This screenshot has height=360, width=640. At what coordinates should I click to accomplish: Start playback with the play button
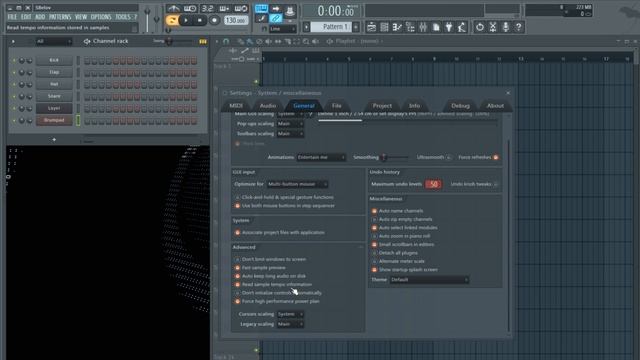click(x=186, y=20)
